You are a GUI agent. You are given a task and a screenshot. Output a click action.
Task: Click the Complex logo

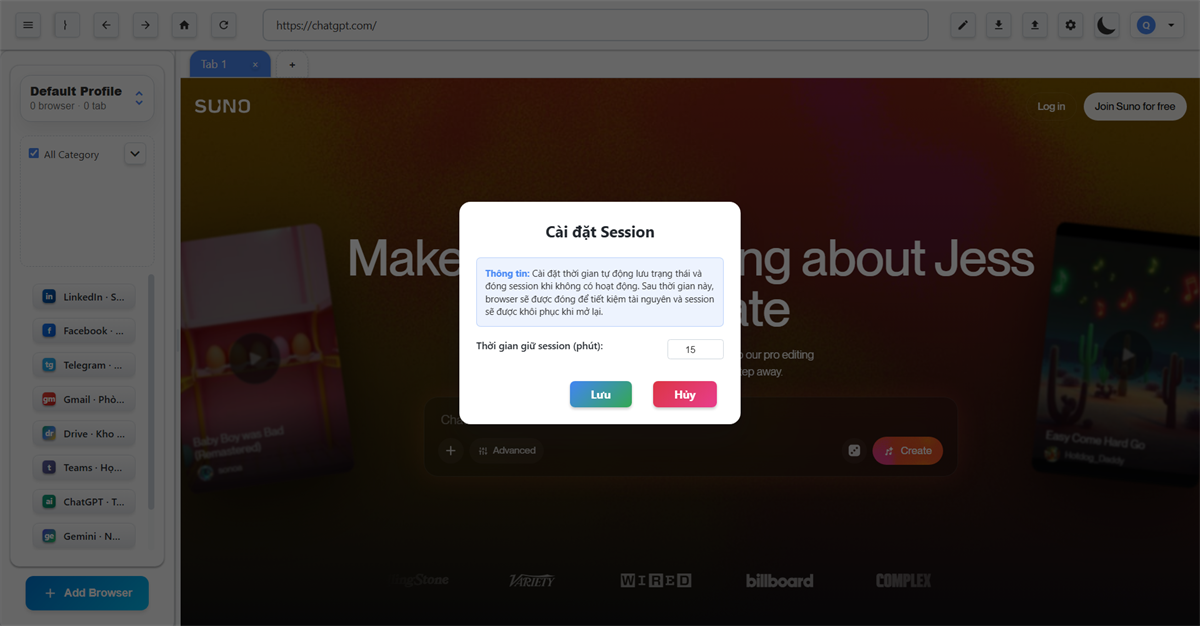903,580
